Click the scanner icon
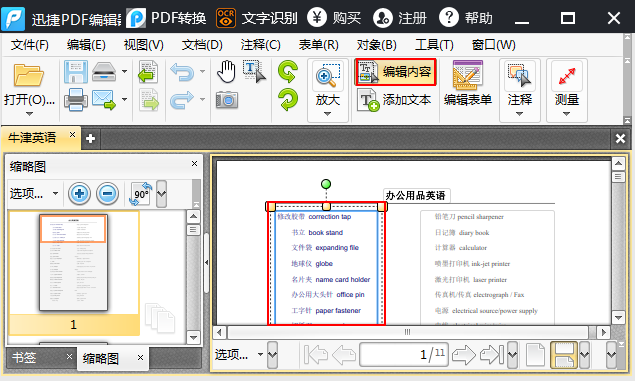 (104, 72)
